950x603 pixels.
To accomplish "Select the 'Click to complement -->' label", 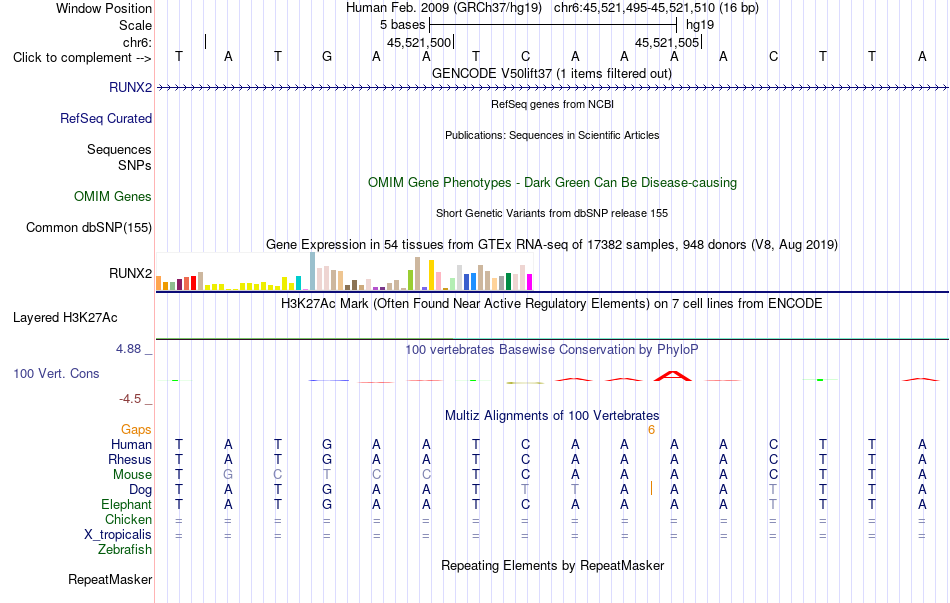I will 82,58.
